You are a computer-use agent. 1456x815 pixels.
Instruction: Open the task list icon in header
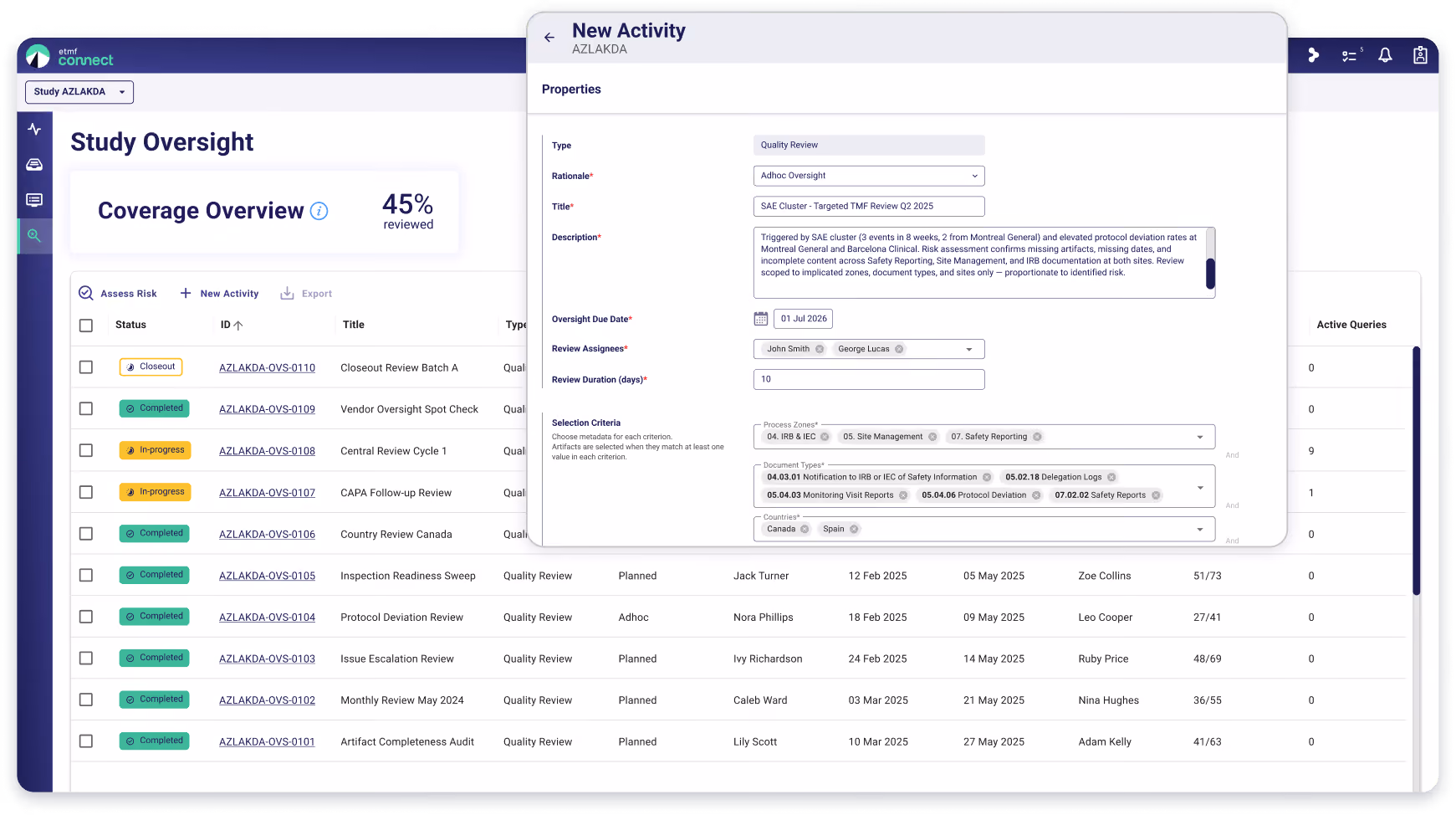pyautogui.click(x=1351, y=55)
